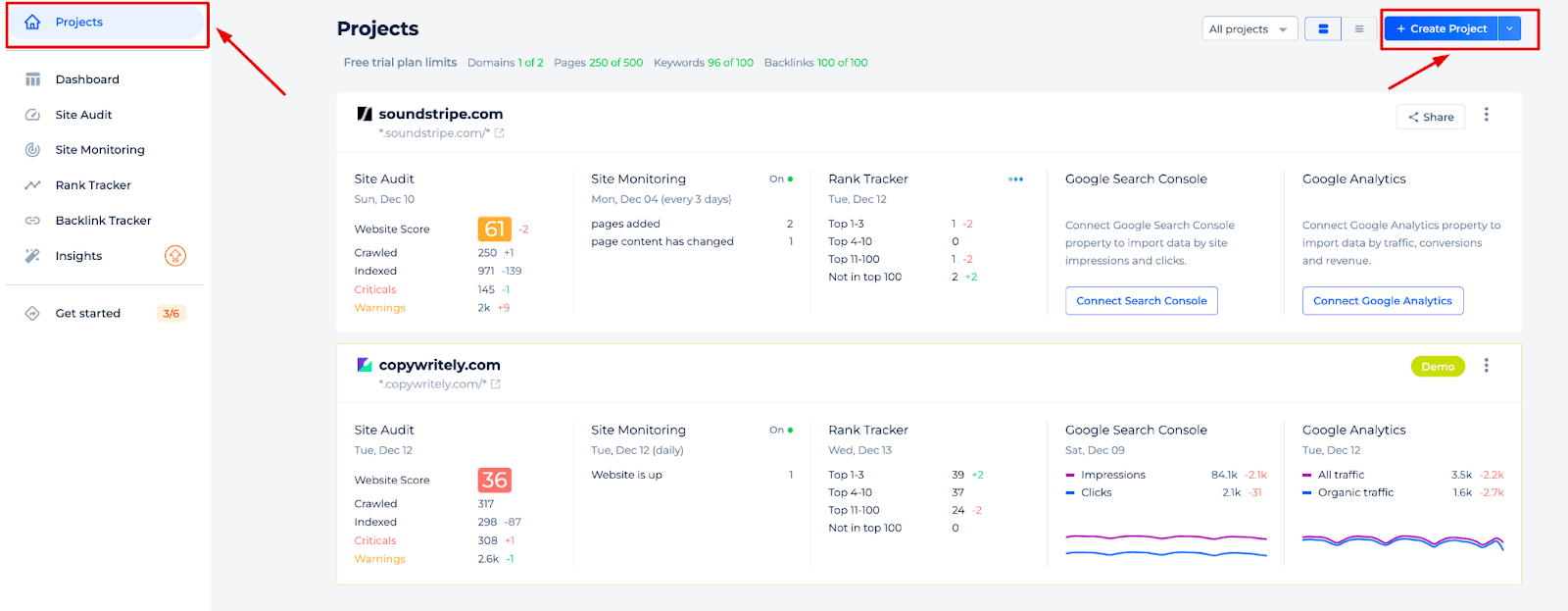The width and height of the screenshot is (1568, 611).
Task: Open the soundstripe.com project title
Action: tap(441, 114)
